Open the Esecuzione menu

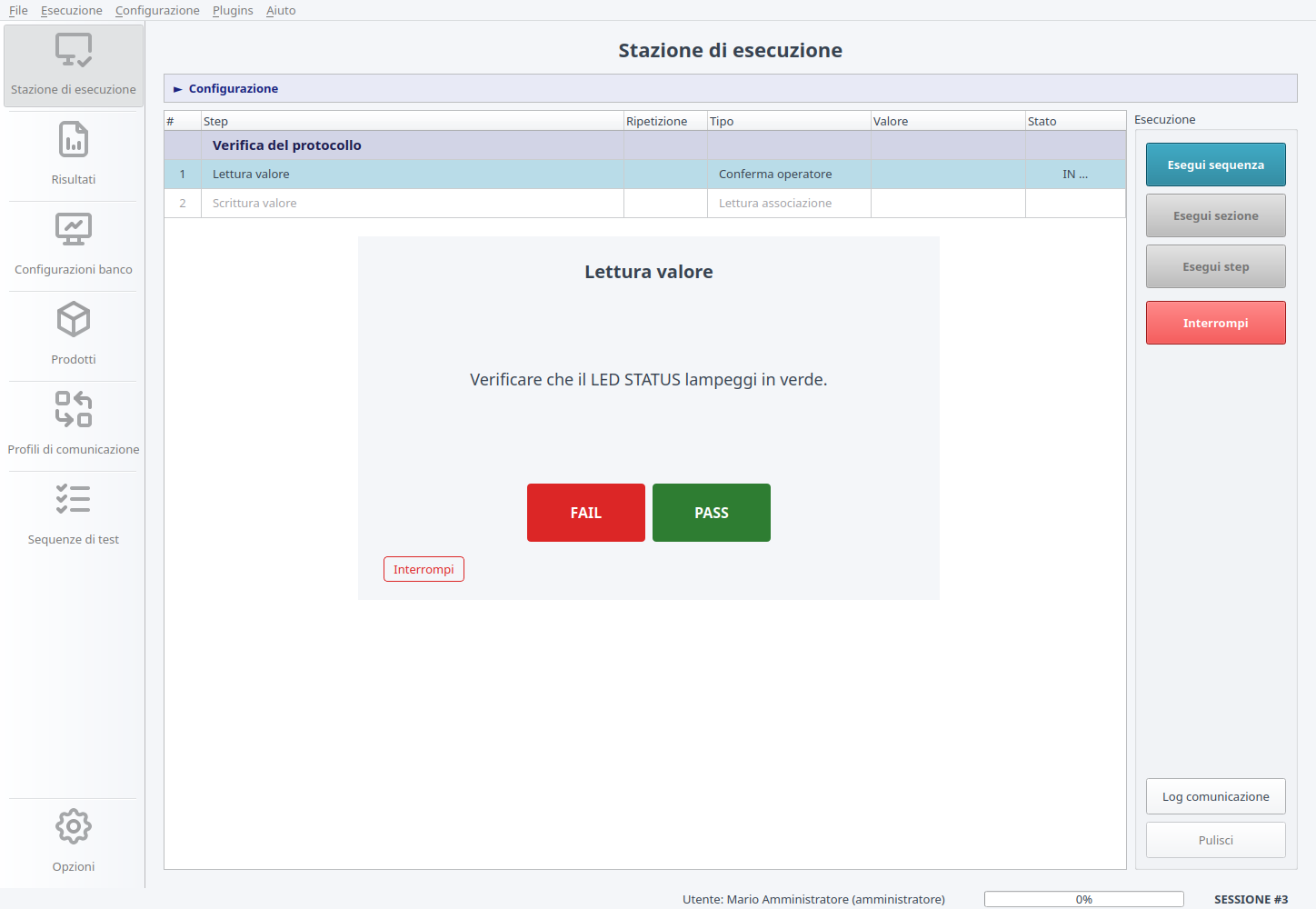point(72,10)
